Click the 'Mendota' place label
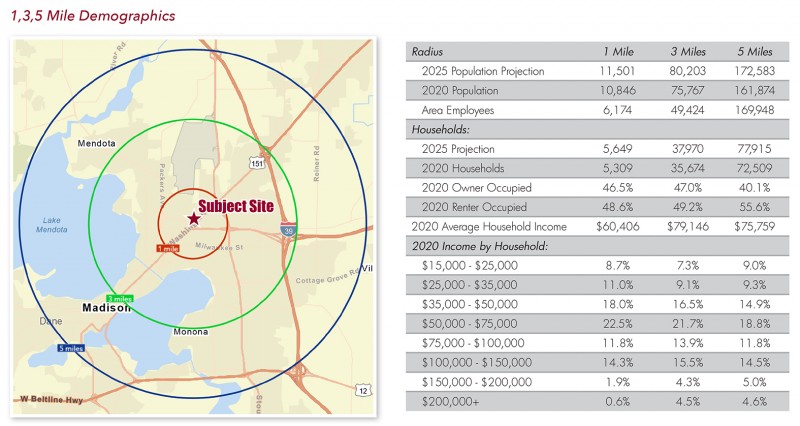The height and width of the screenshot is (426, 800). pos(96,143)
